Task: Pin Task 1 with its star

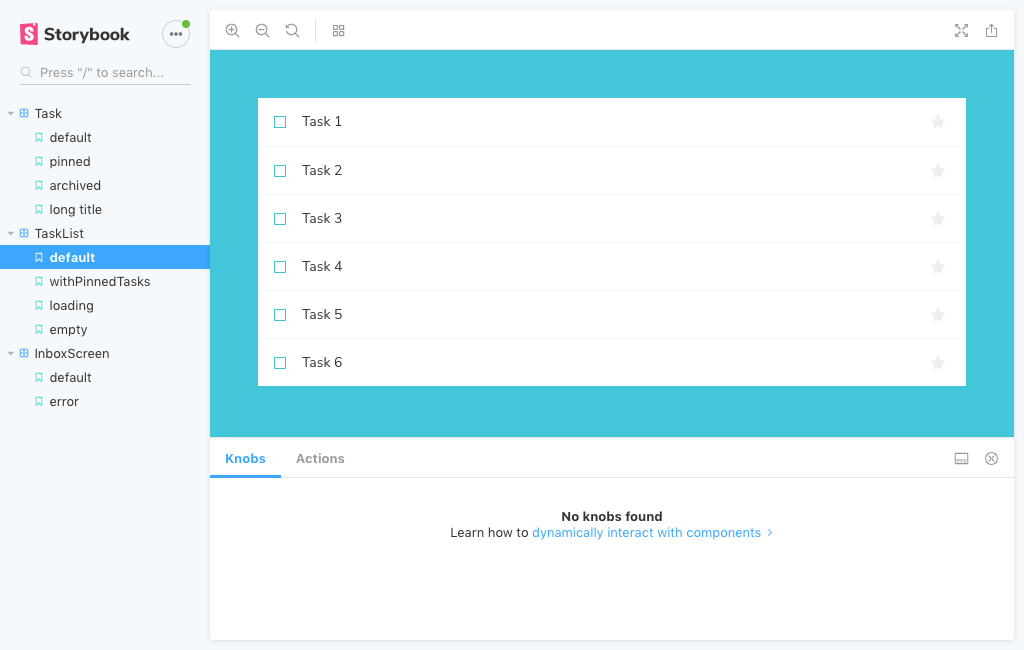Action: [938, 122]
